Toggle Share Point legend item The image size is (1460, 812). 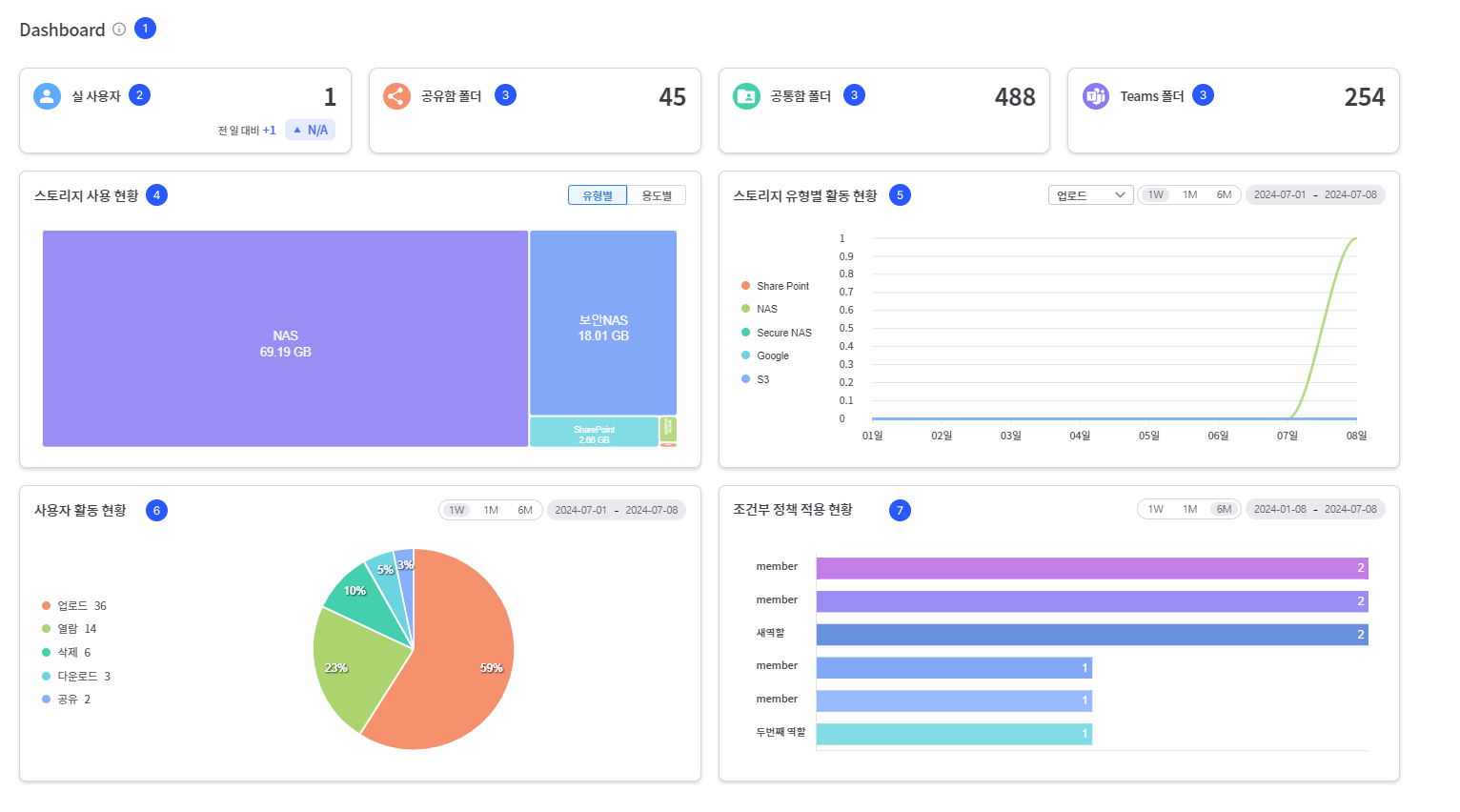(x=775, y=286)
